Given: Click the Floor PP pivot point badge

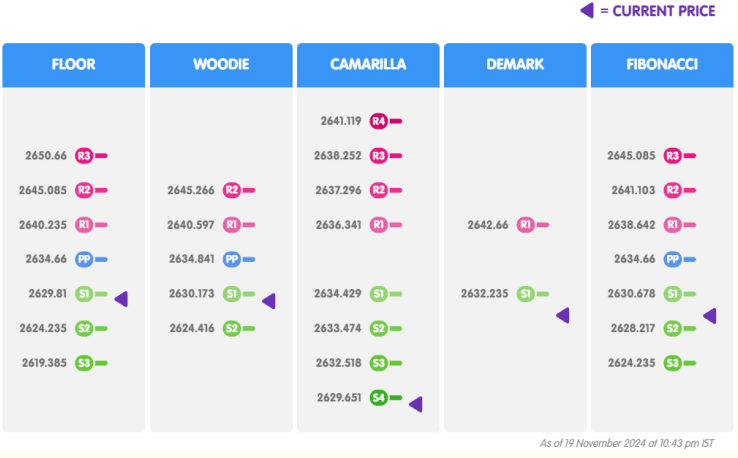Looking at the screenshot, I should (84, 259).
